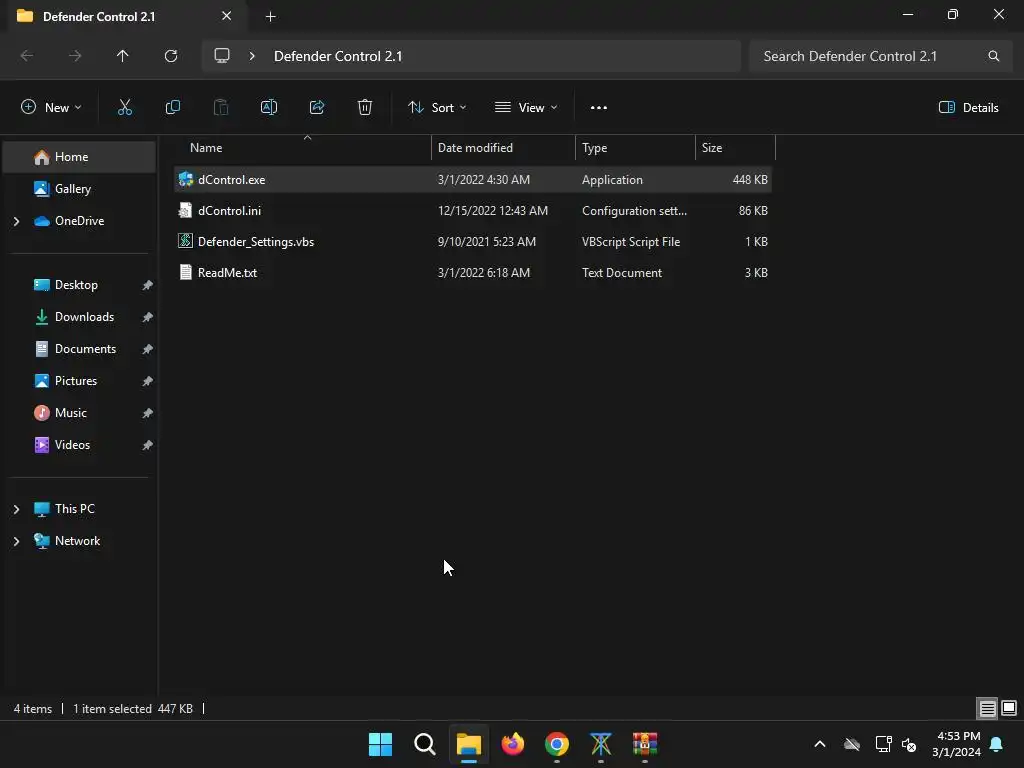Select the dControl.exe file

point(473,180)
